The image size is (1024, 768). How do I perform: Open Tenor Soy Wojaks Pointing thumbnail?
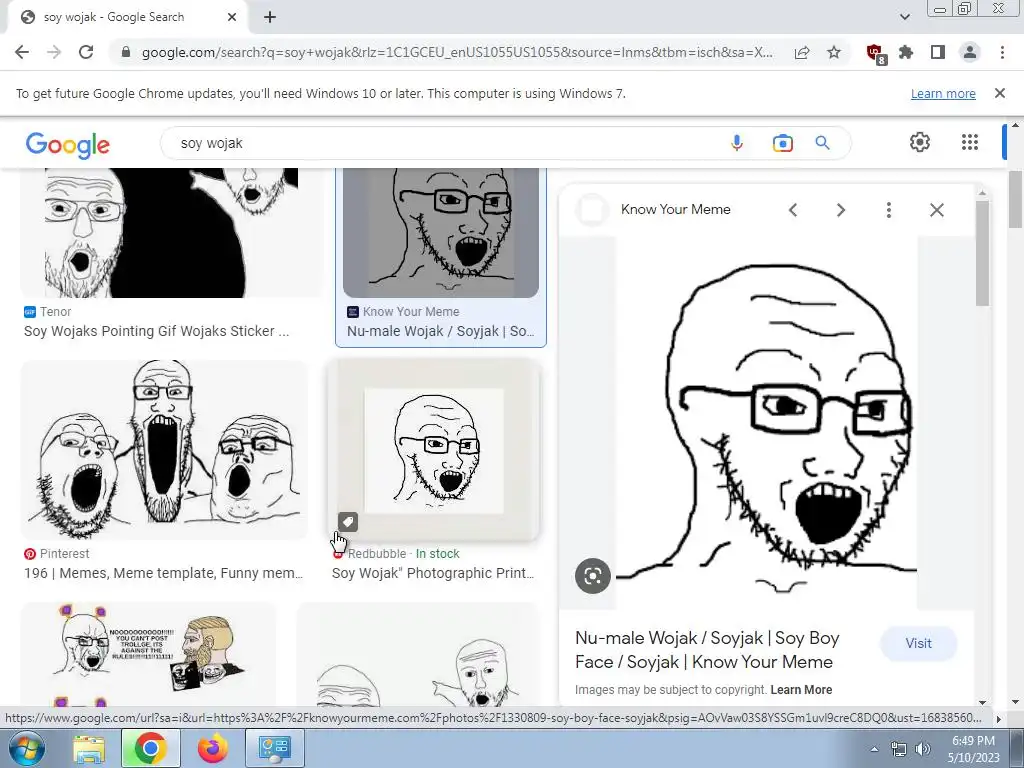pyautogui.click(x=172, y=232)
